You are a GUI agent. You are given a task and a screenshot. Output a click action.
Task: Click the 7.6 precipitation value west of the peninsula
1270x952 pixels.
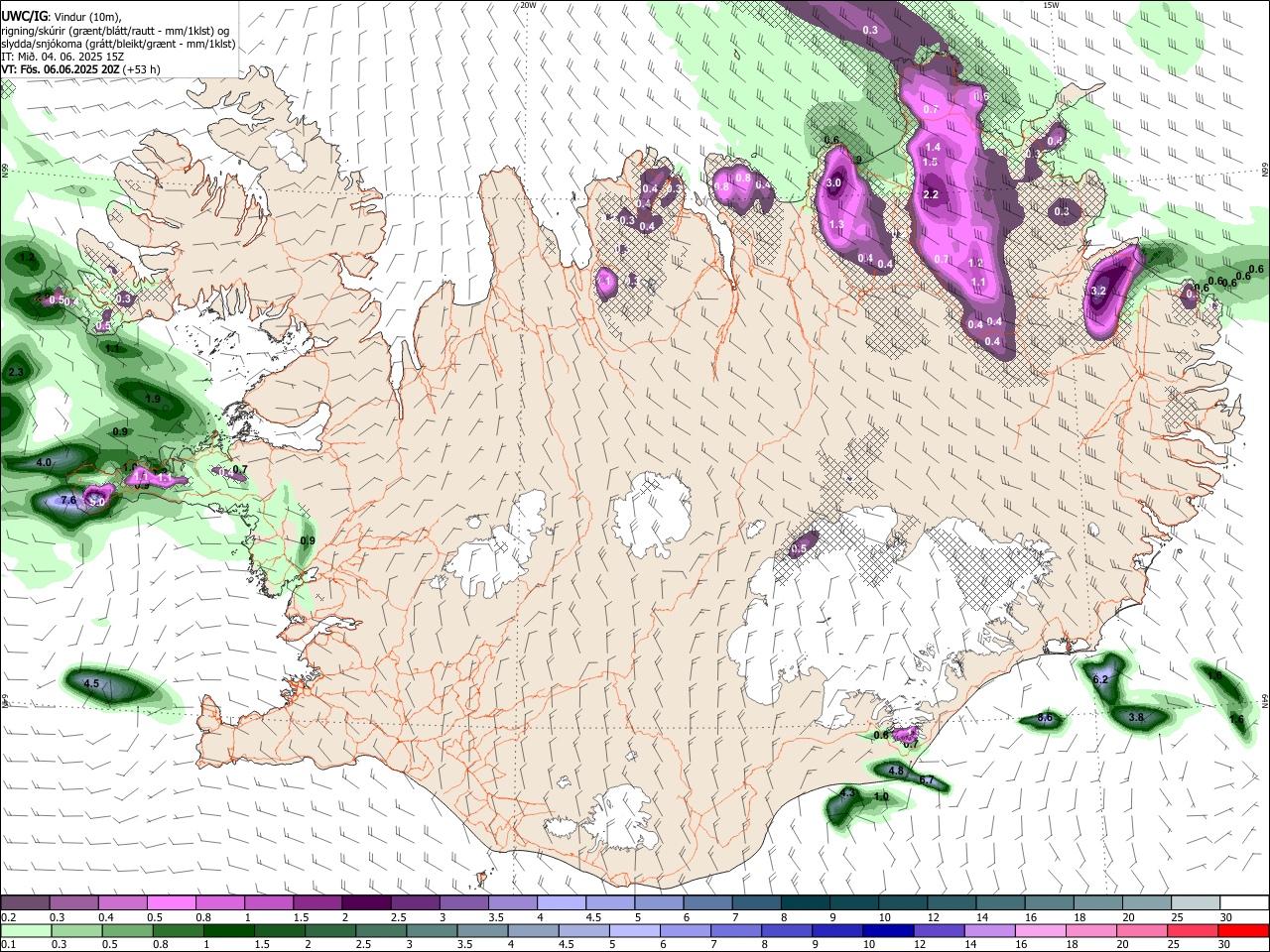[x=68, y=501]
